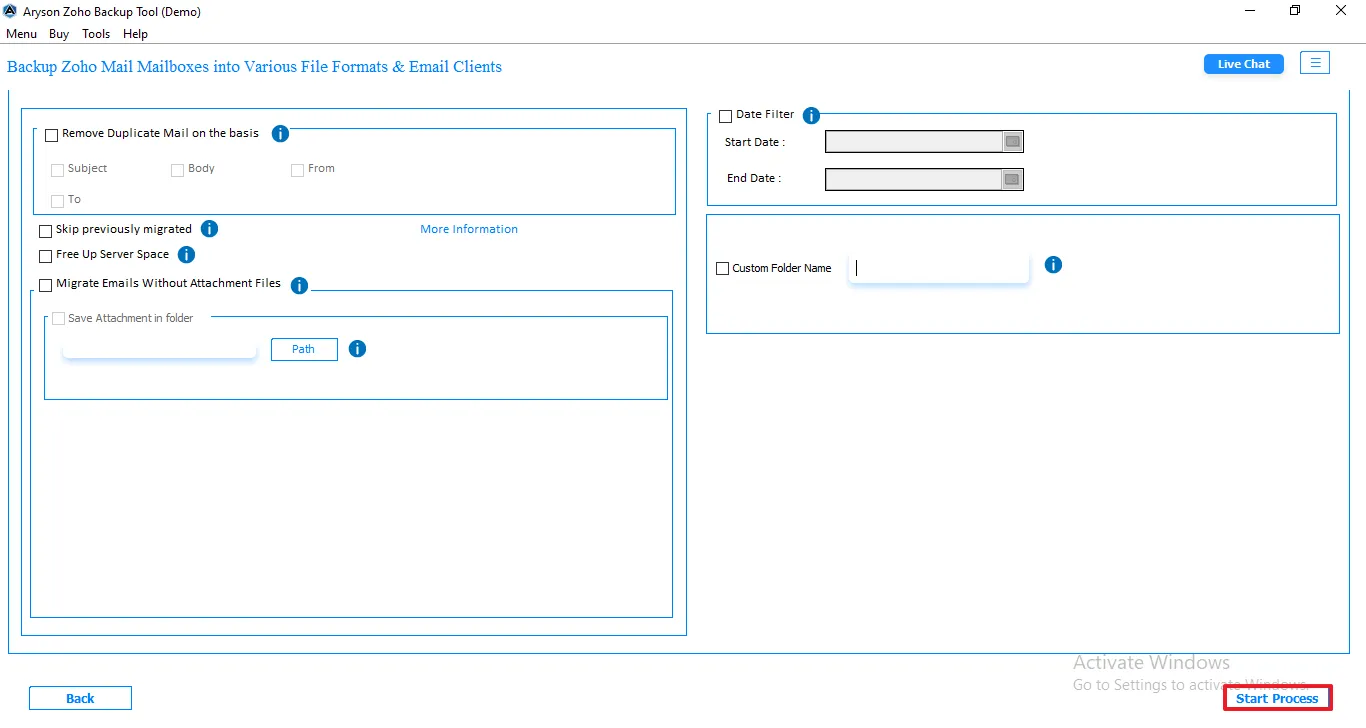Open the hamburger menu beside Live Chat

click(1315, 63)
